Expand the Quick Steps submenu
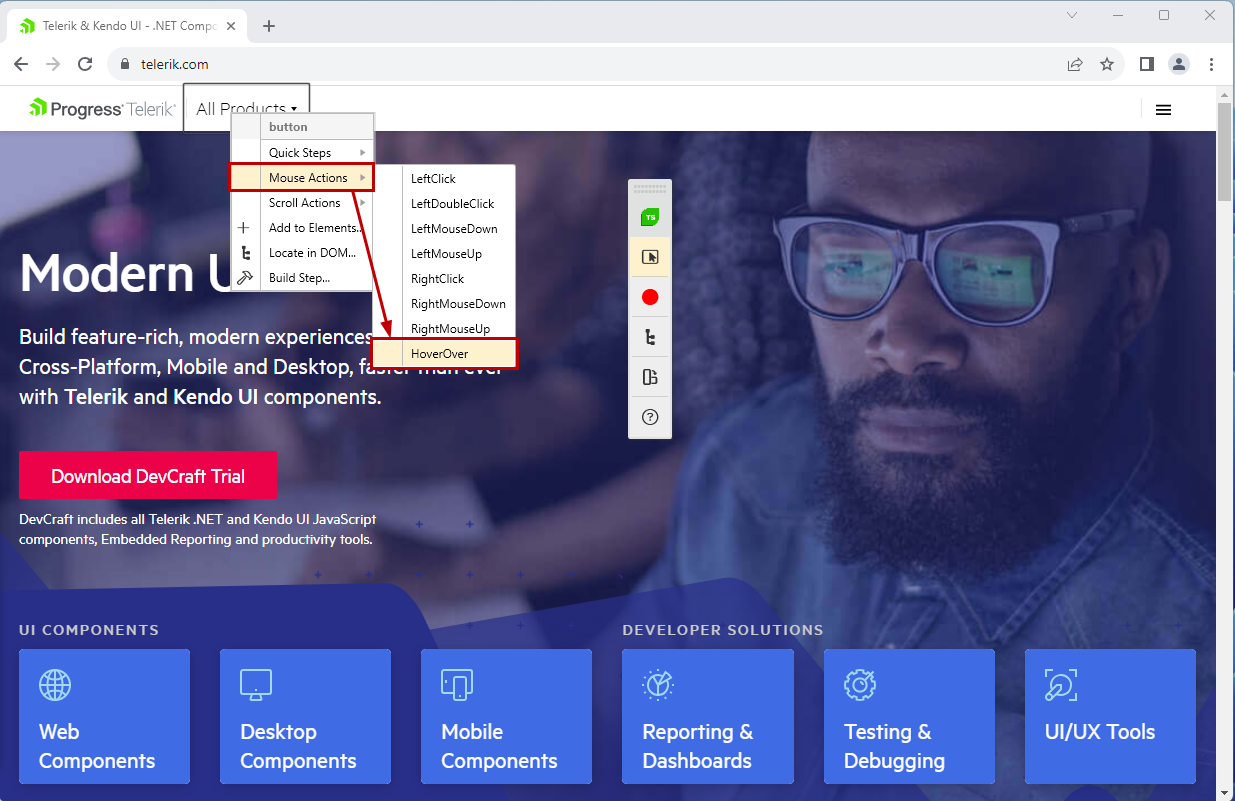Viewport: 1235px width, 801px height. click(303, 153)
